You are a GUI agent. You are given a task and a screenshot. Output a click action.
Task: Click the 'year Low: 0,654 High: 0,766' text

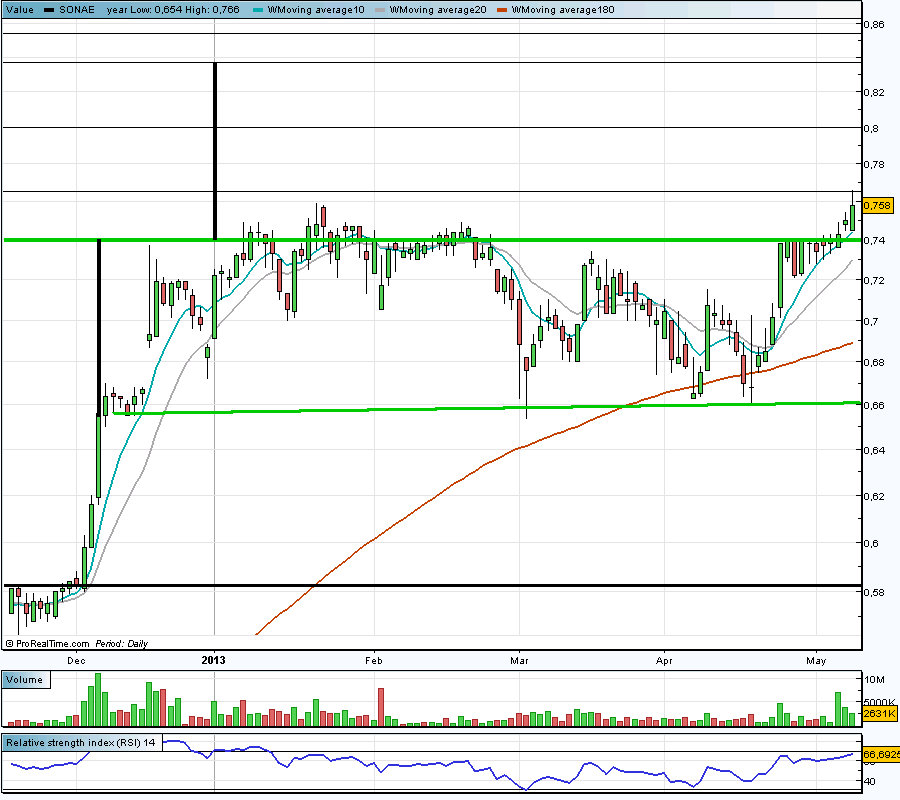tap(173, 10)
